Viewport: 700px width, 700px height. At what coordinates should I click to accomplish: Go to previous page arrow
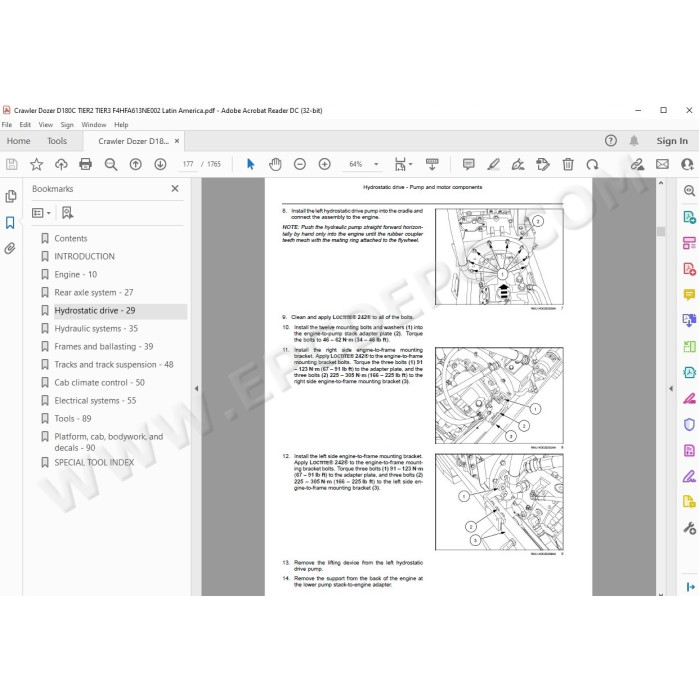click(135, 164)
